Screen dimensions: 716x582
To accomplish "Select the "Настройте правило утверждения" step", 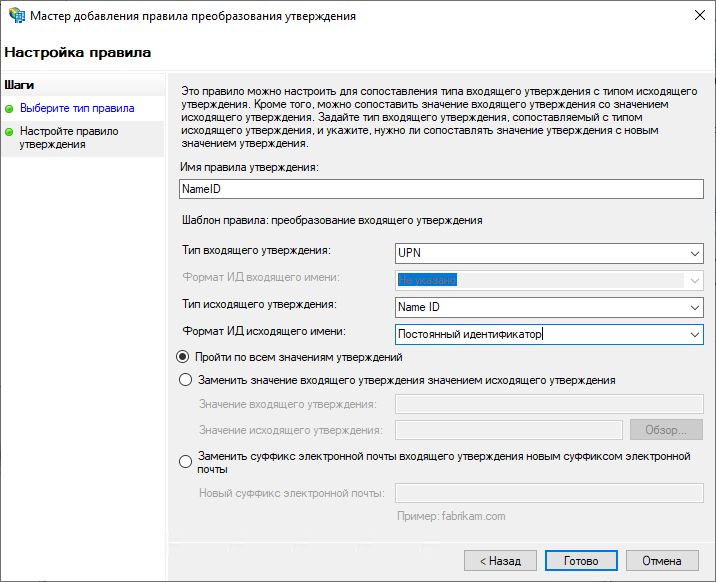I will coord(69,137).
